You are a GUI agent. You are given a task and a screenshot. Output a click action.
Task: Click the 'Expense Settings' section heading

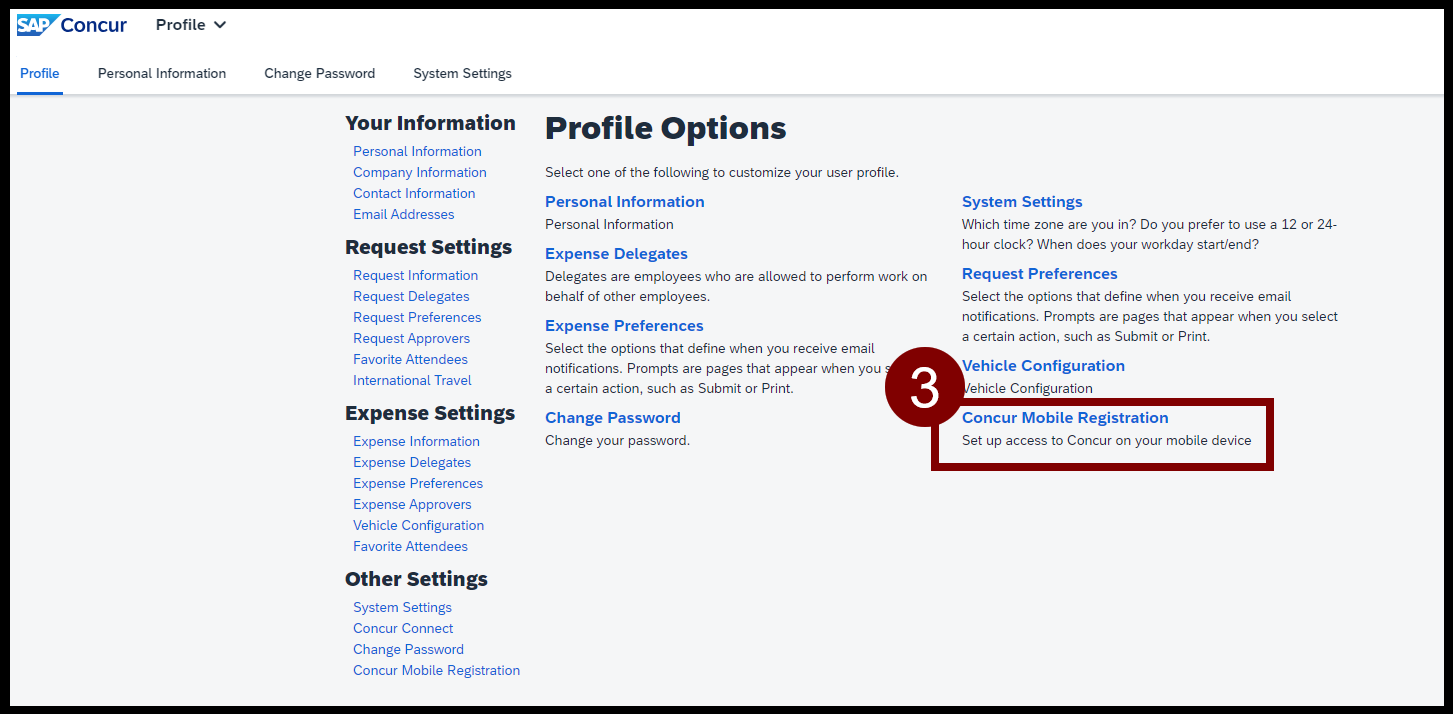pyautogui.click(x=430, y=413)
